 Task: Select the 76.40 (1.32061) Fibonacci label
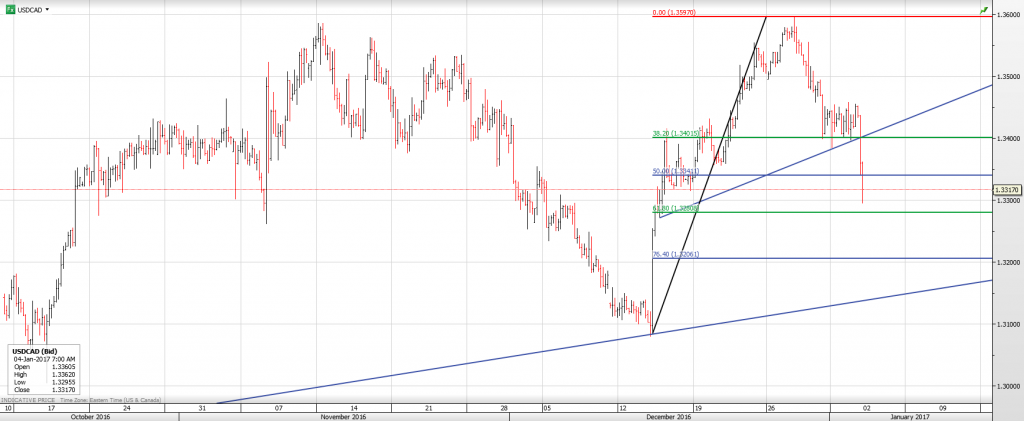coord(676,255)
